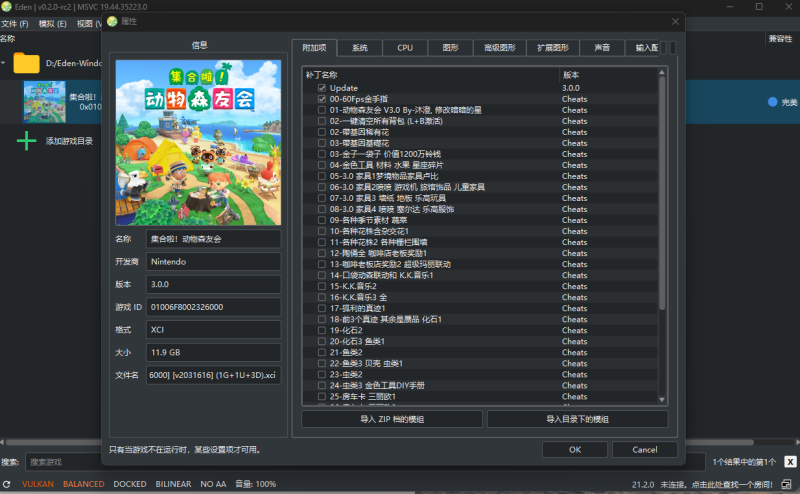Open the 文件 (F) menu
The width and height of the screenshot is (800, 494).
(x=15, y=23)
